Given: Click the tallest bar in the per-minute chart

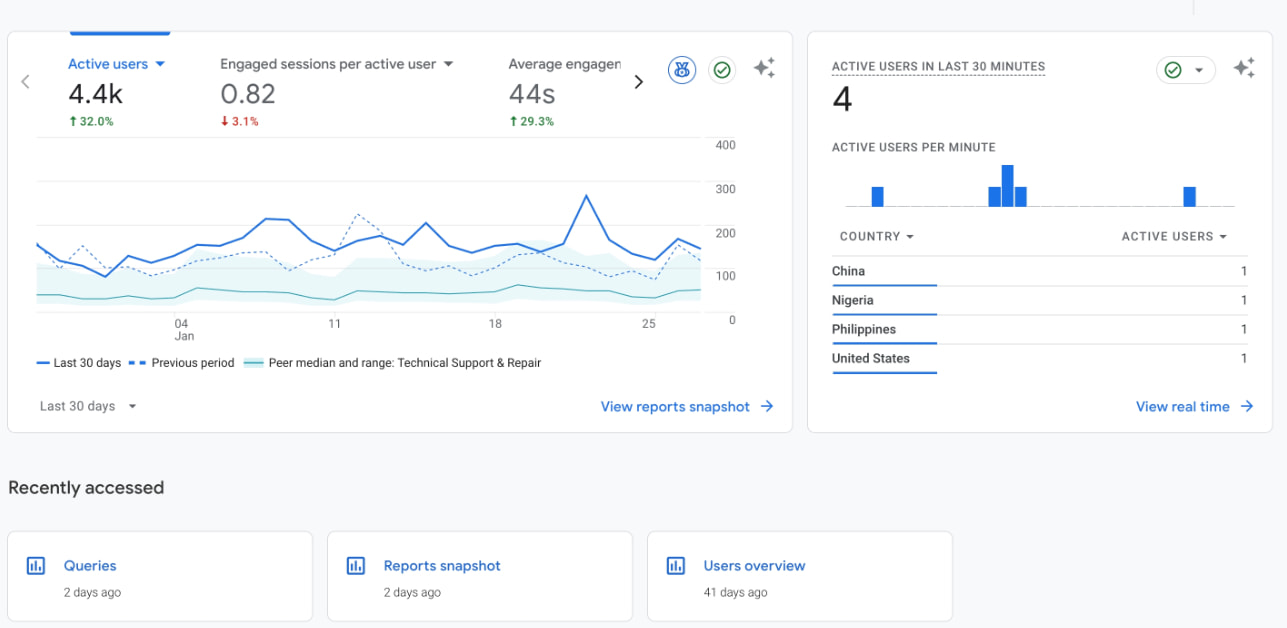Looking at the screenshot, I should [x=1007, y=186].
